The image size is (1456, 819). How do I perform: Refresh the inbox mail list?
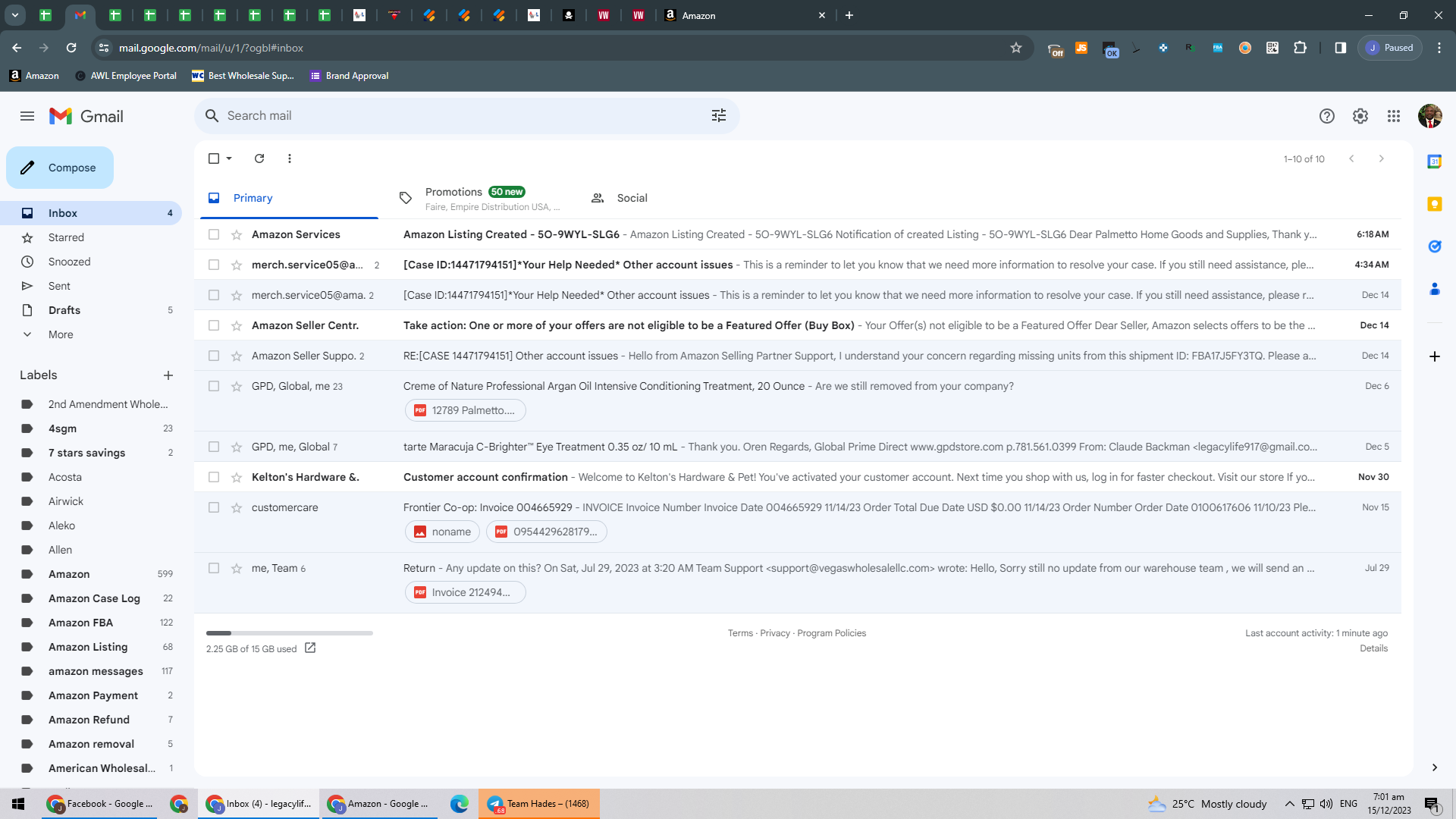pyautogui.click(x=259, y=158)
